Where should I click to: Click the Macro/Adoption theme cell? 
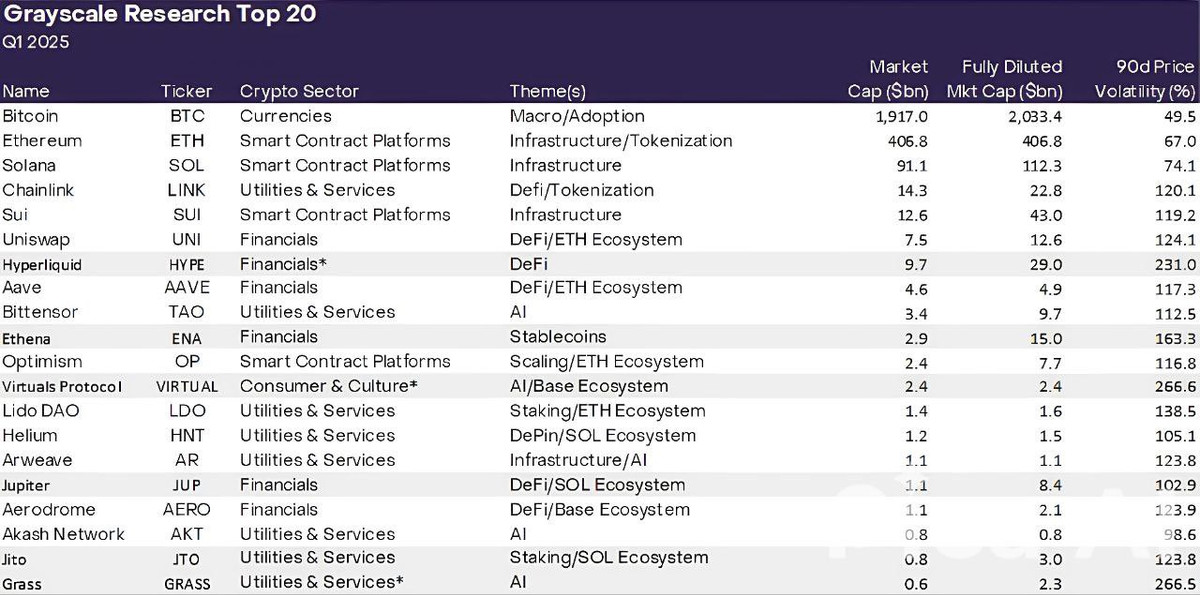(x=577, y=116)
